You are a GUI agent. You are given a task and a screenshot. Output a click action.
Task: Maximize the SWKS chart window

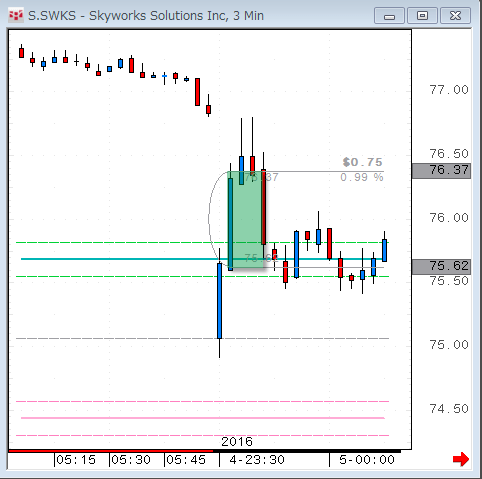click(x=422, y=16)
